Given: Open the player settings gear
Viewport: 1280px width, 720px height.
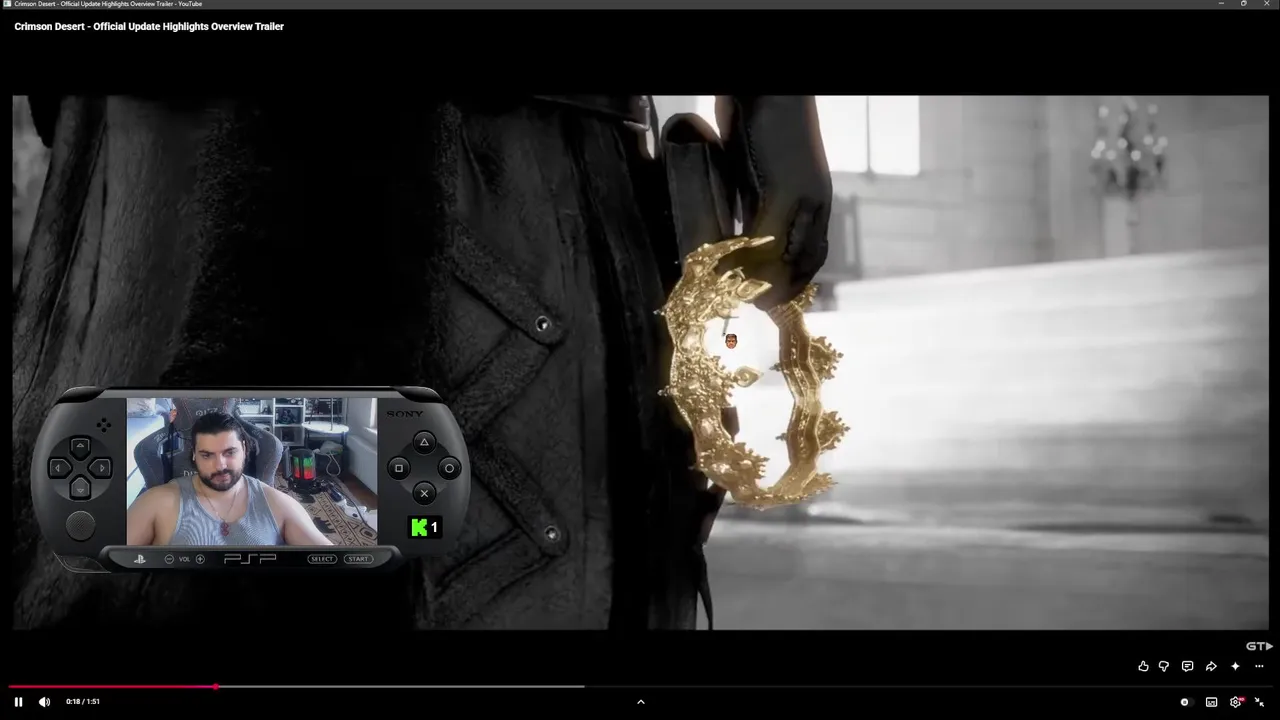Looking at the screenshot, I should 1236,702.
